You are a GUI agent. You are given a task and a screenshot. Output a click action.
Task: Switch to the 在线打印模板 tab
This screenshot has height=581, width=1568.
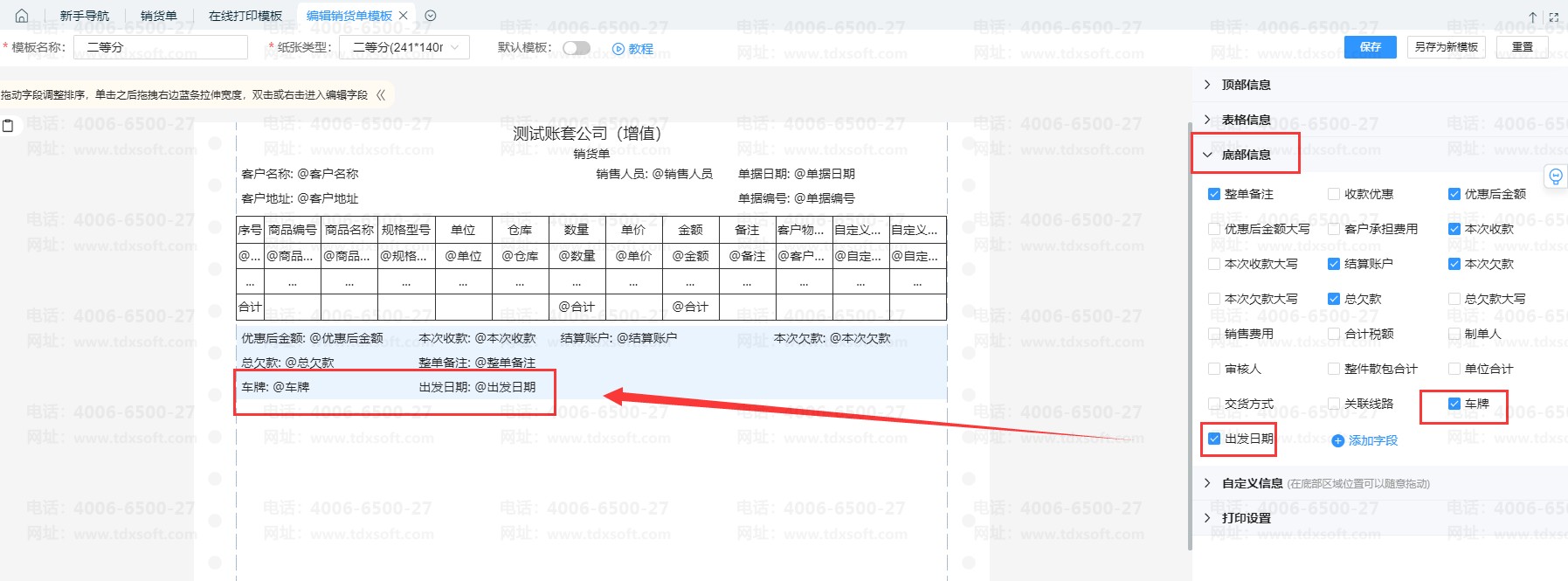245,16
